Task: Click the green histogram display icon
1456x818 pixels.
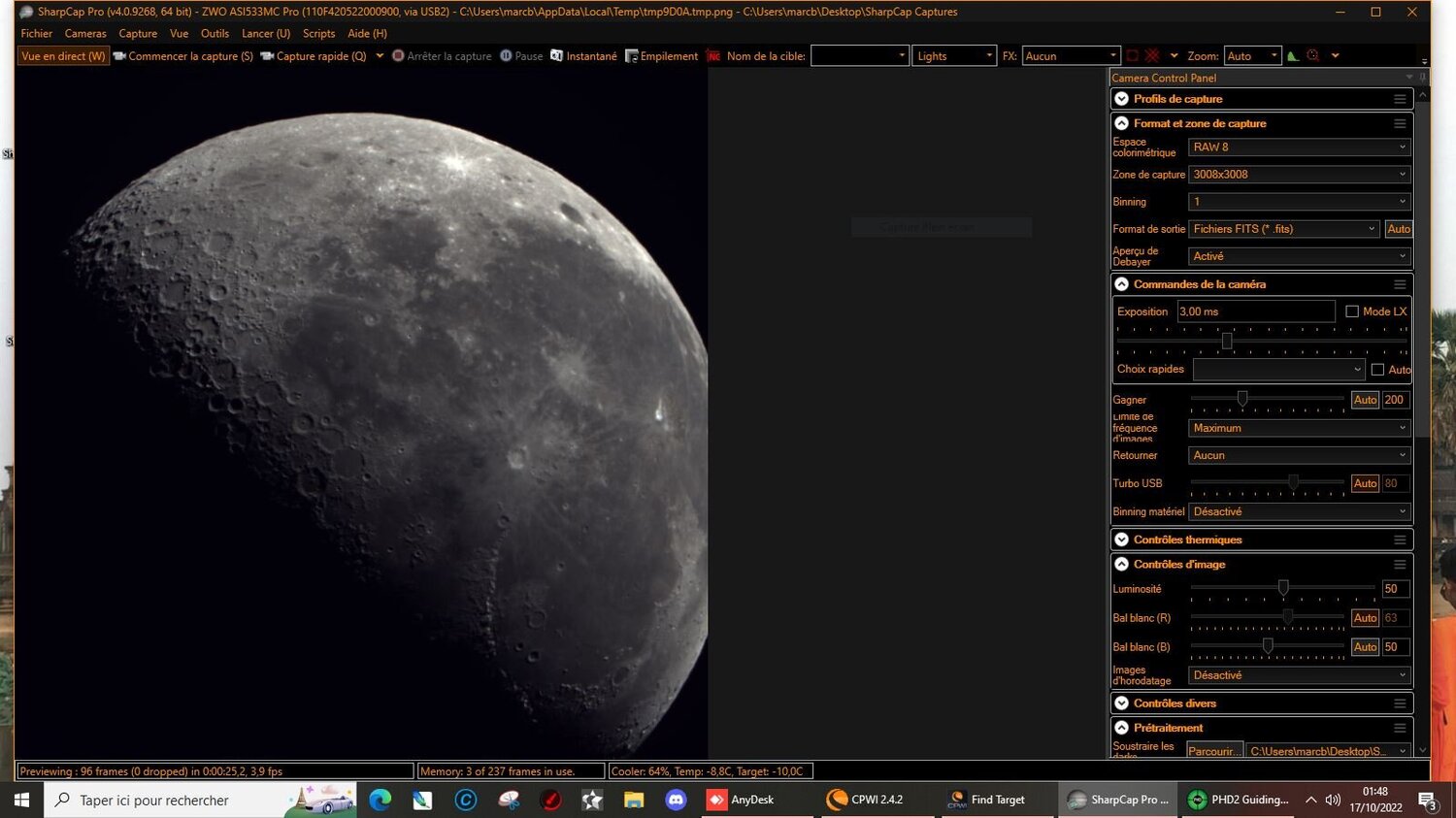Action: [x=1294, y=55]
